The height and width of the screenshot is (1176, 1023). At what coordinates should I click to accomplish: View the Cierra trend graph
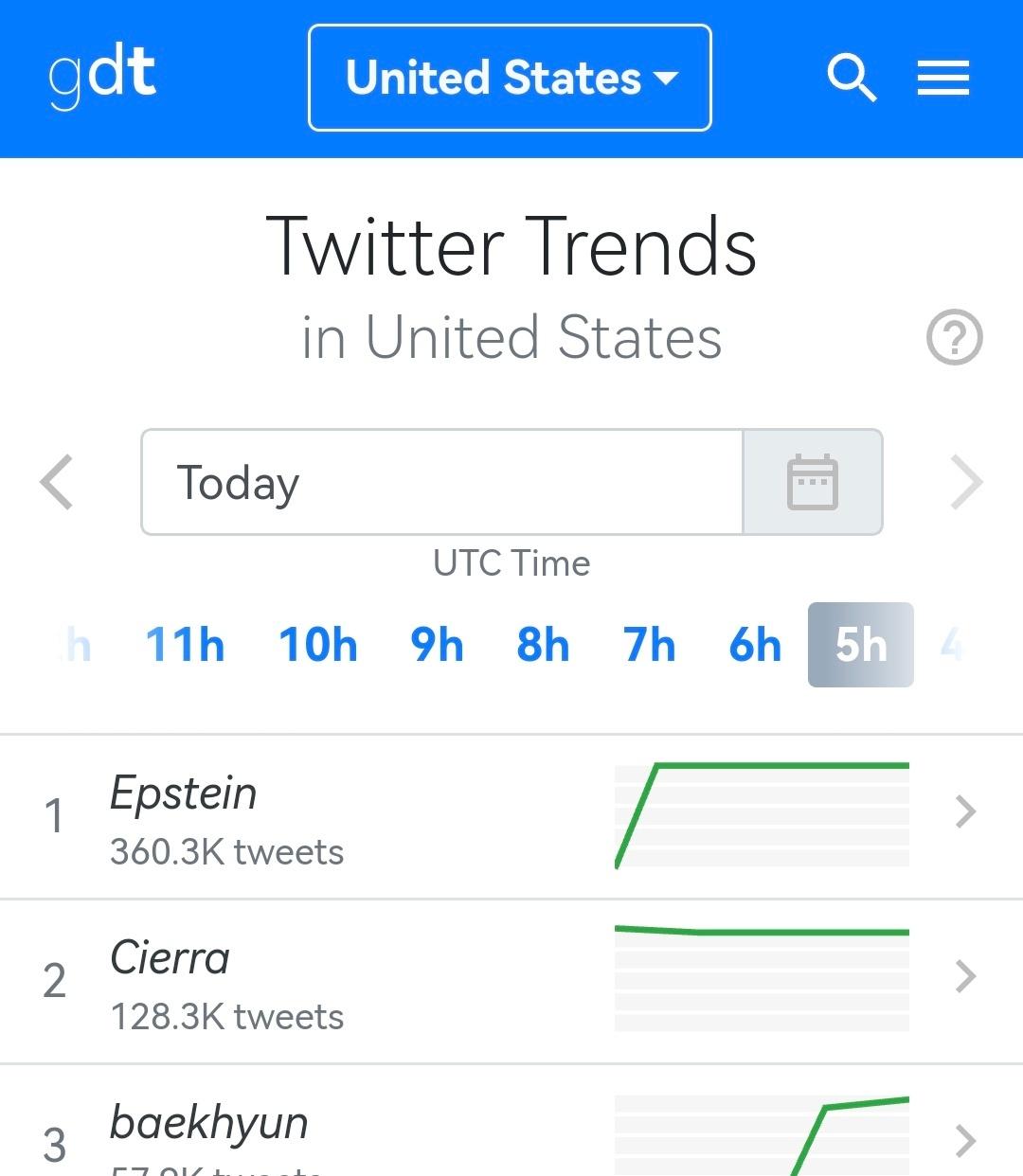point(762,978)
